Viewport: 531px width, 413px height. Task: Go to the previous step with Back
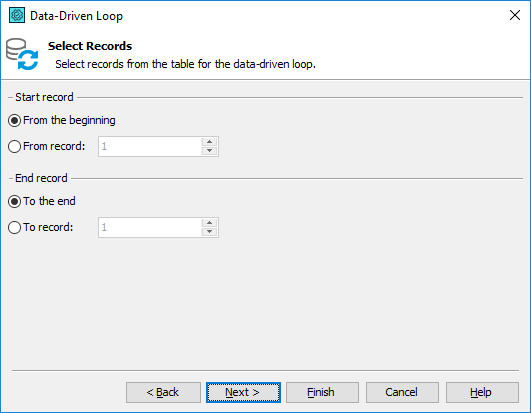(163, 392)
